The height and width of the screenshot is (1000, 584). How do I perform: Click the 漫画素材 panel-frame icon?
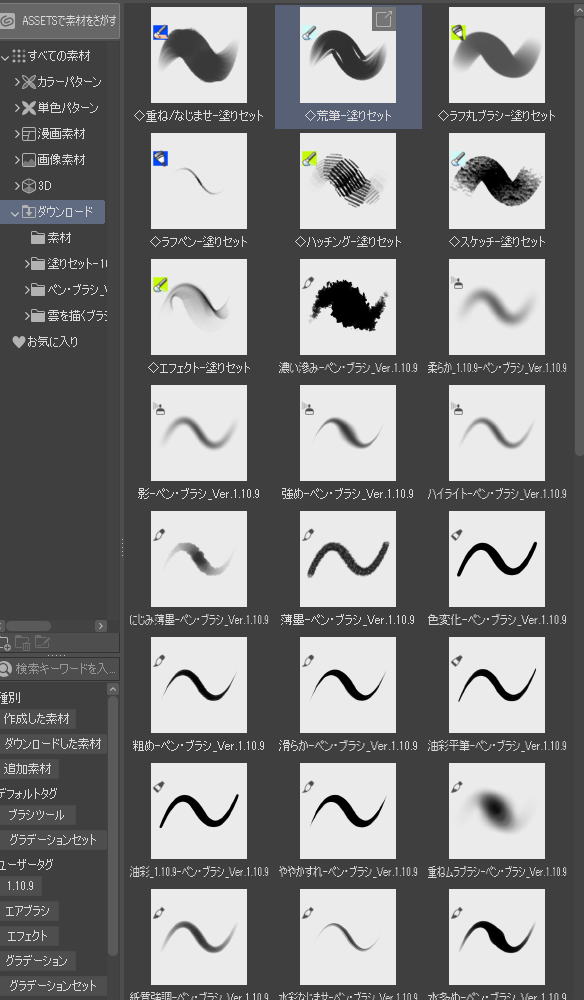[28, 134]
